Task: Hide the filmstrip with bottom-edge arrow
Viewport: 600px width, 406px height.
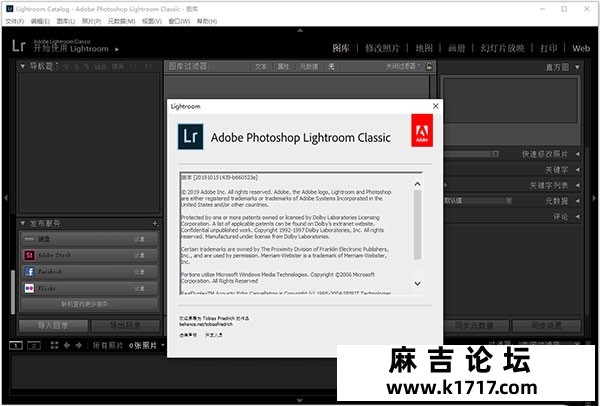Action: tap(300, 401)
